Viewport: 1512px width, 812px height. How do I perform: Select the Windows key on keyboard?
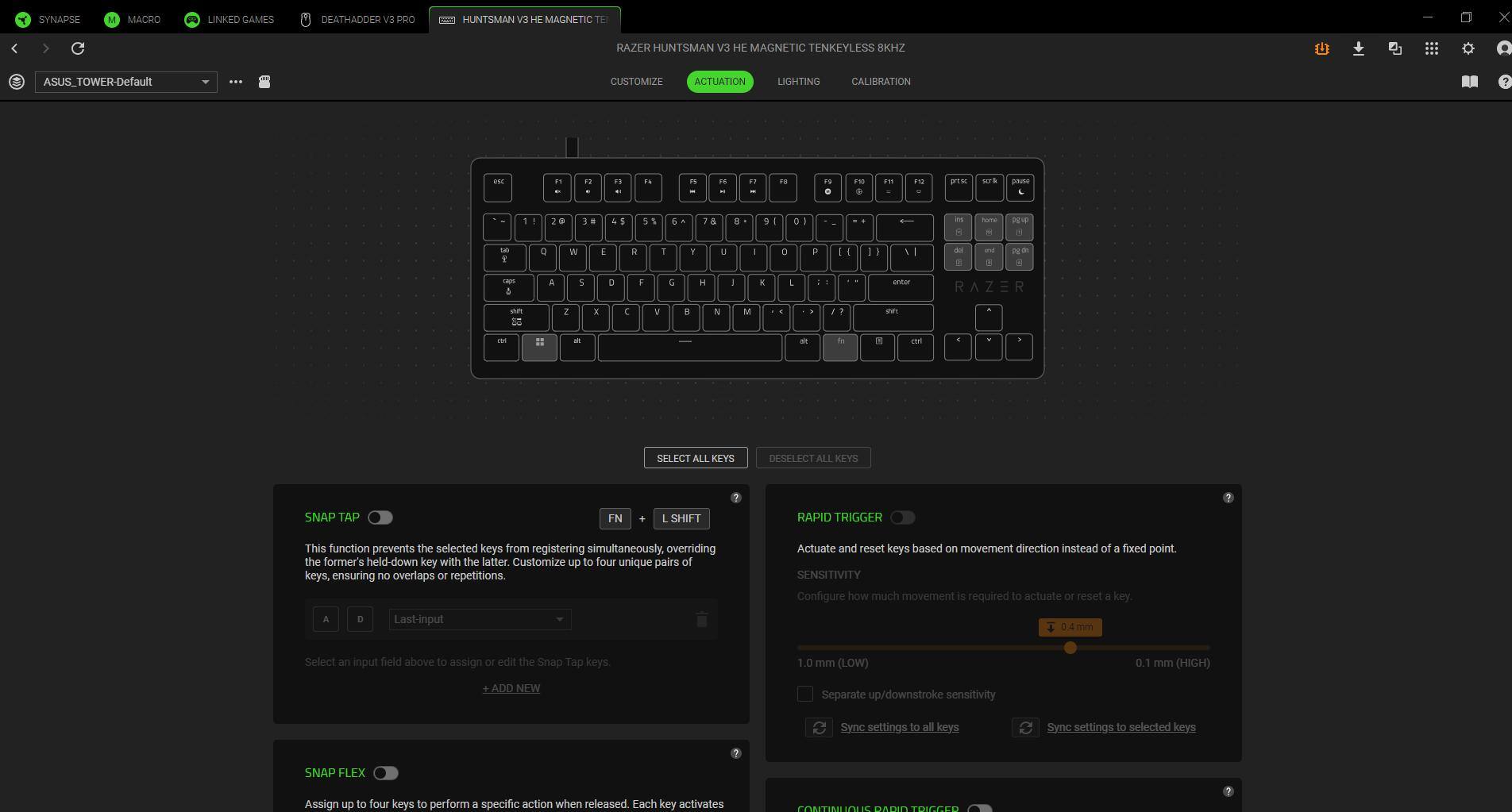[x=539, y=347]
